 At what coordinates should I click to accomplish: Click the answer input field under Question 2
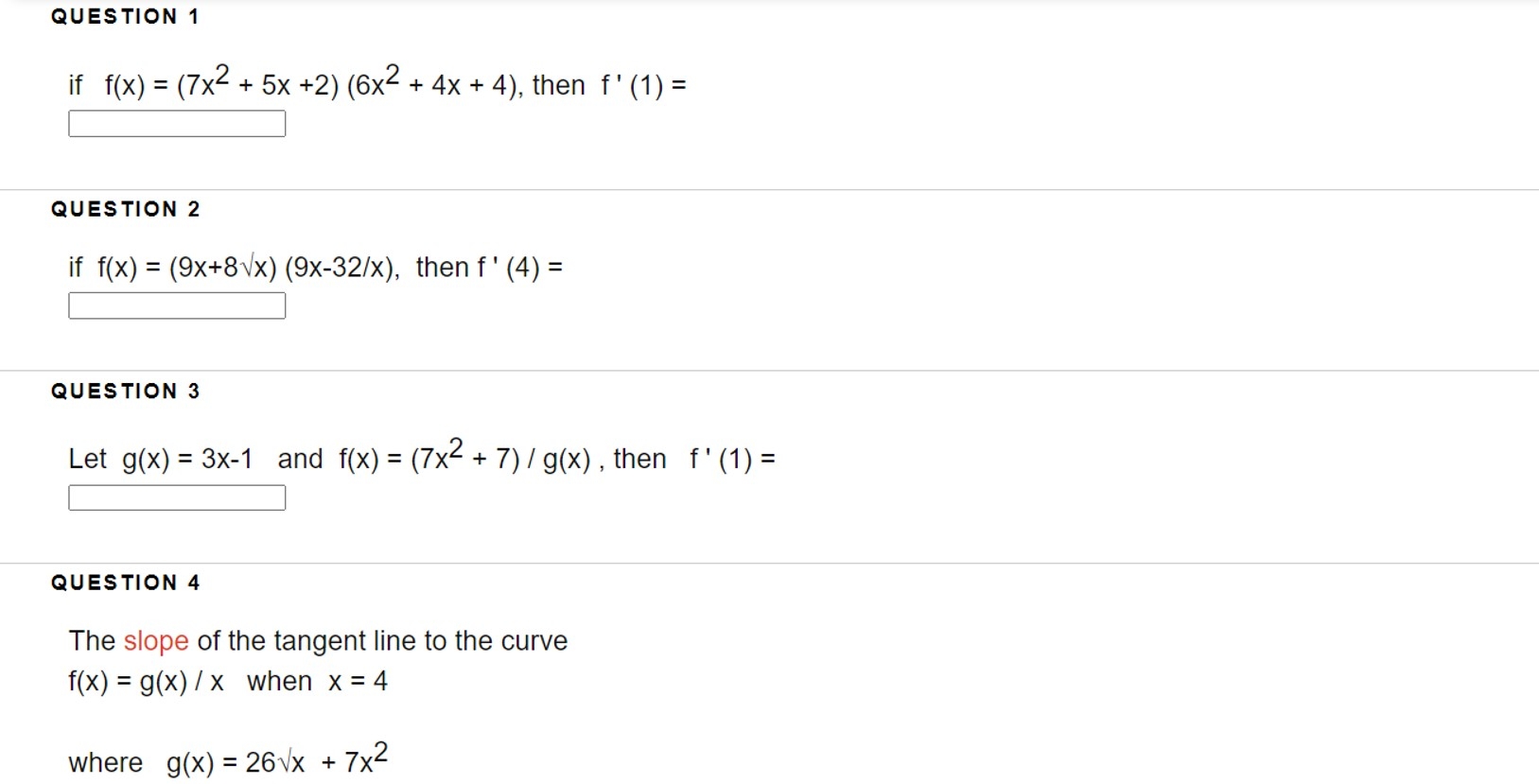point(176,305)
